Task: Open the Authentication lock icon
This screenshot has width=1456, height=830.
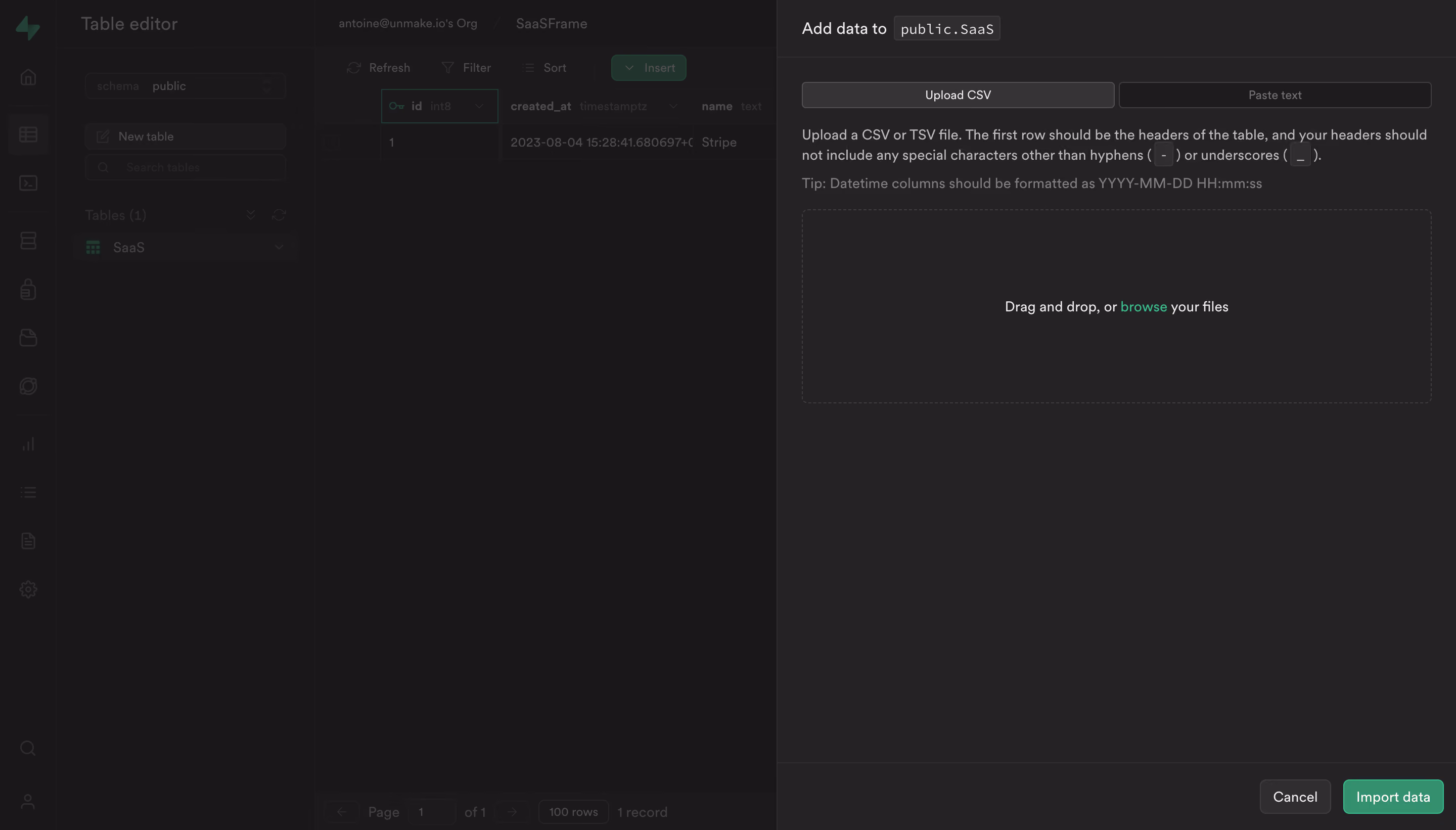Action: (28, 289)
